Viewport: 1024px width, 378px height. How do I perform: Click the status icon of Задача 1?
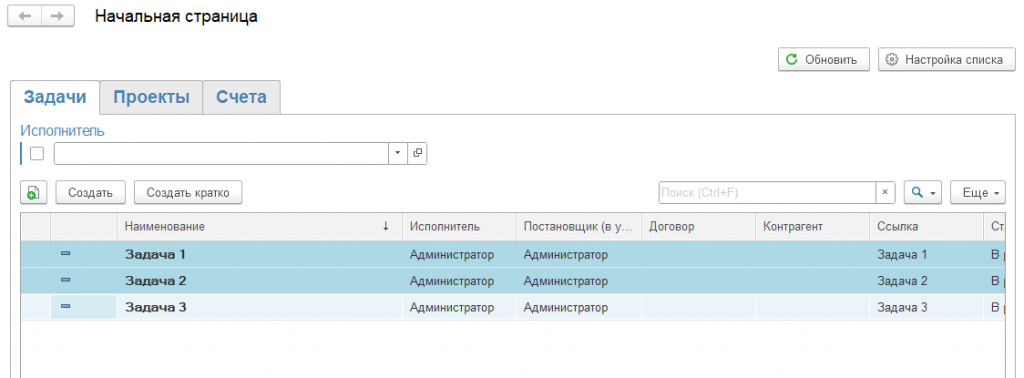[65, 254]
